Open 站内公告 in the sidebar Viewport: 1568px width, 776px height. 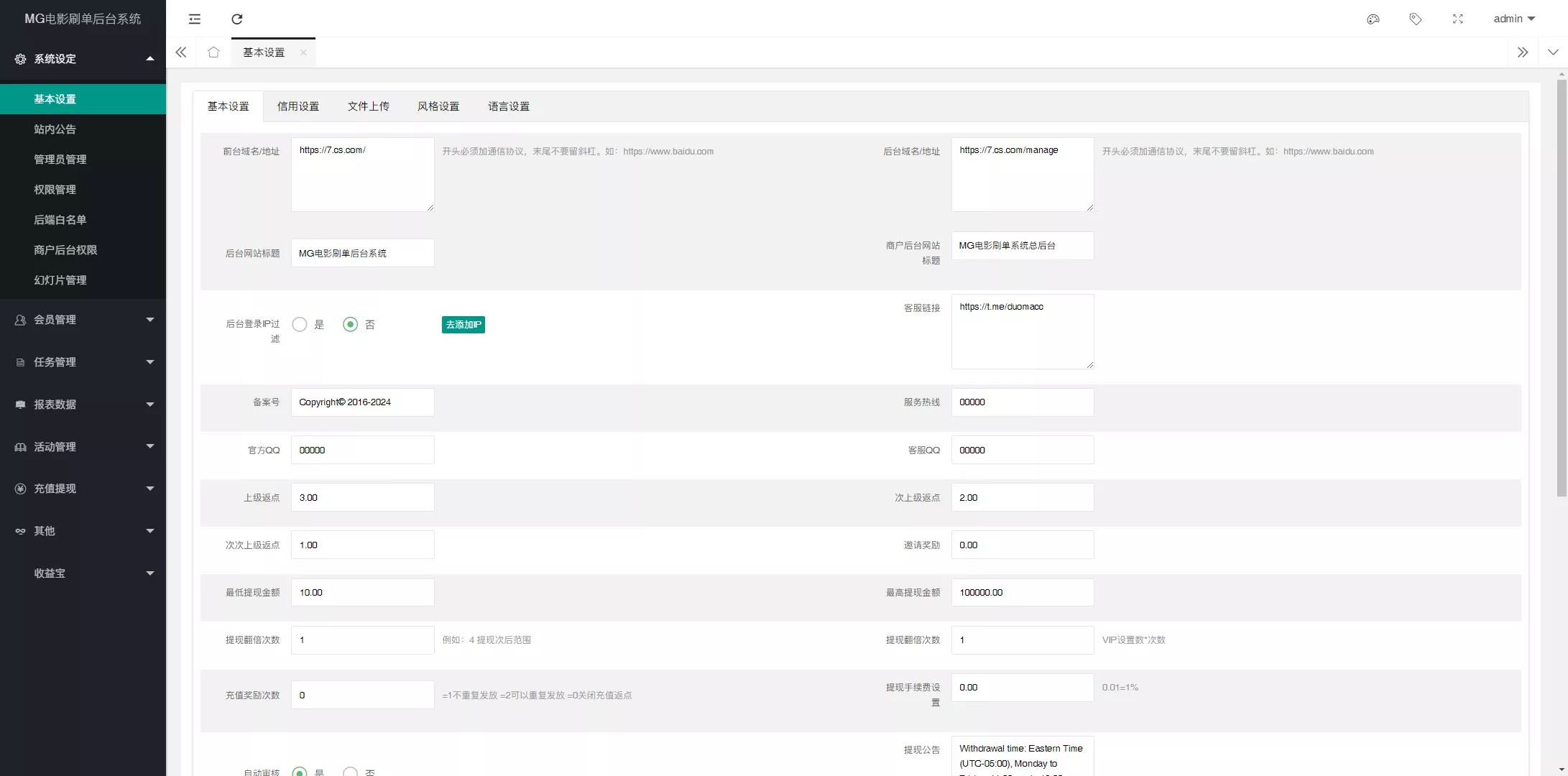coord(55,129)
